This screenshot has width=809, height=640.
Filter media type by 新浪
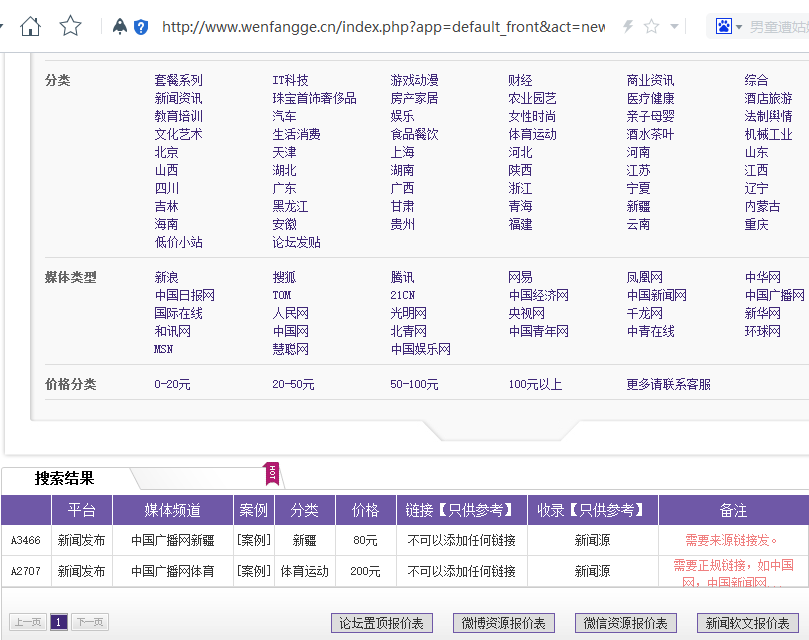point(167,278)
